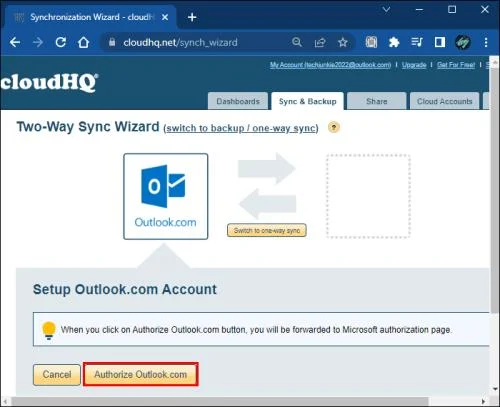
Task: Toggle the Switch to one-way sync button
Action: [267, 230]
